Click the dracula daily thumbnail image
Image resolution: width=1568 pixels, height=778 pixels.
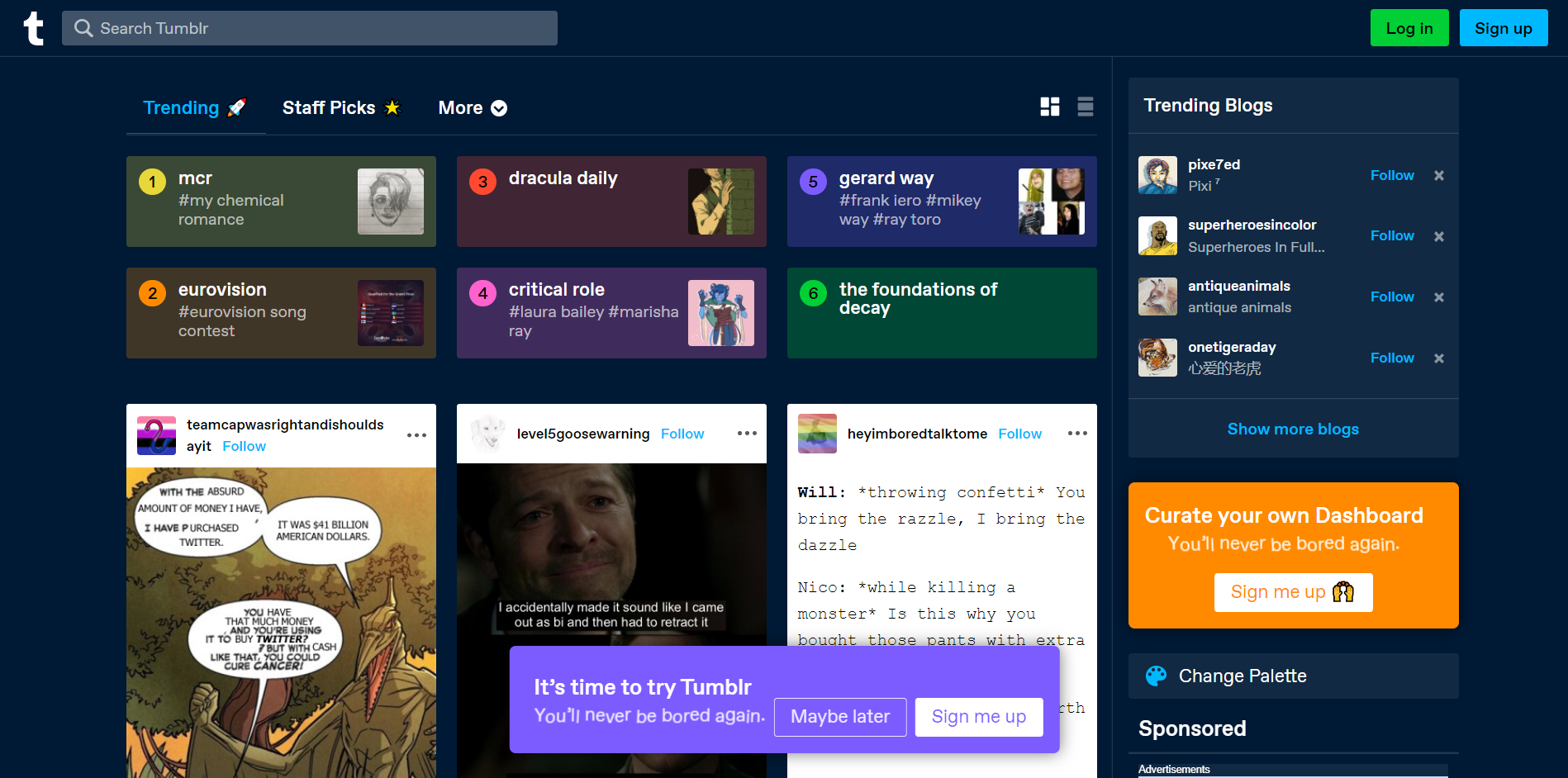coord(721,202)
